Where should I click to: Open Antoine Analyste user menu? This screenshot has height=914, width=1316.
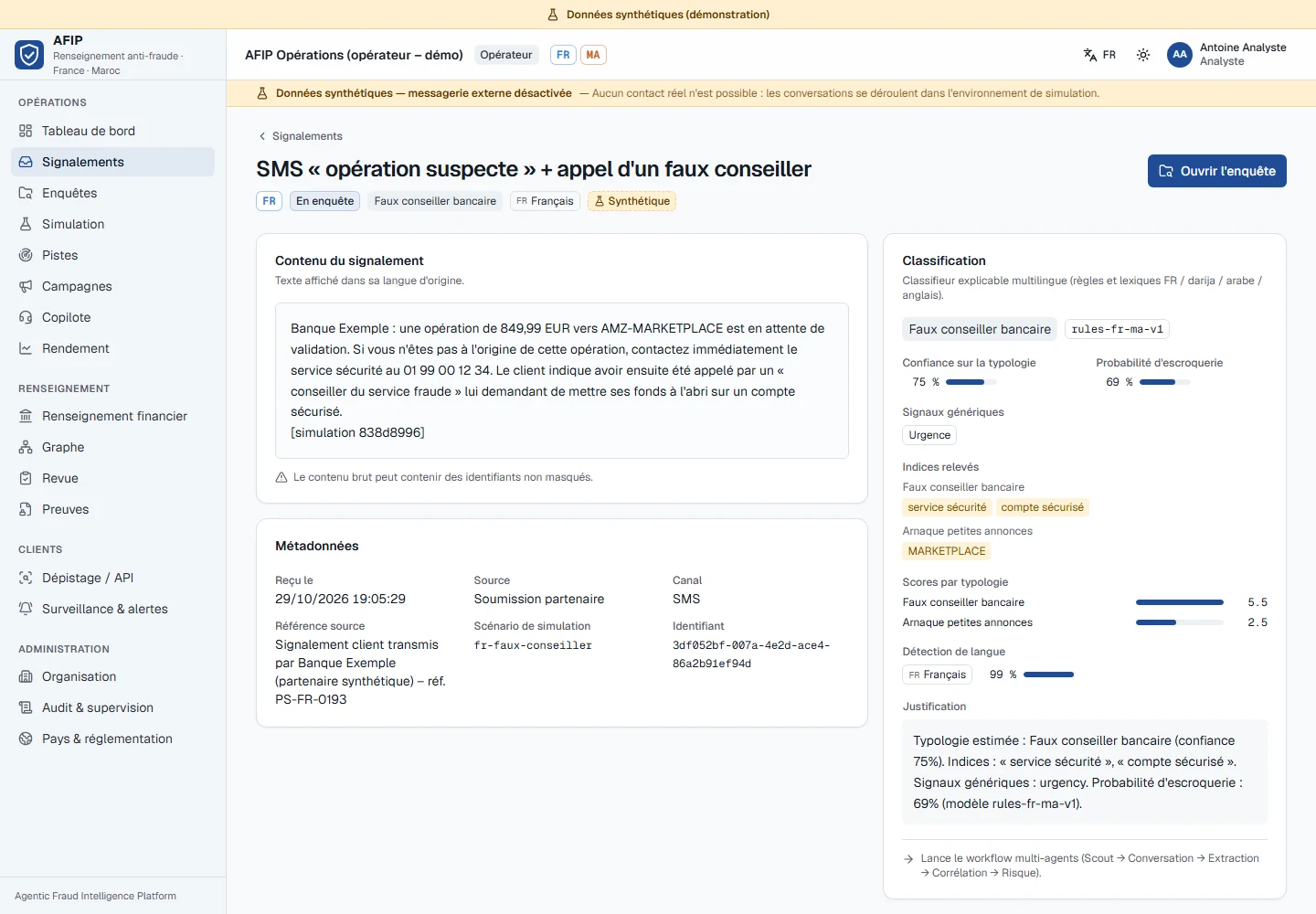coord(1227,55)
